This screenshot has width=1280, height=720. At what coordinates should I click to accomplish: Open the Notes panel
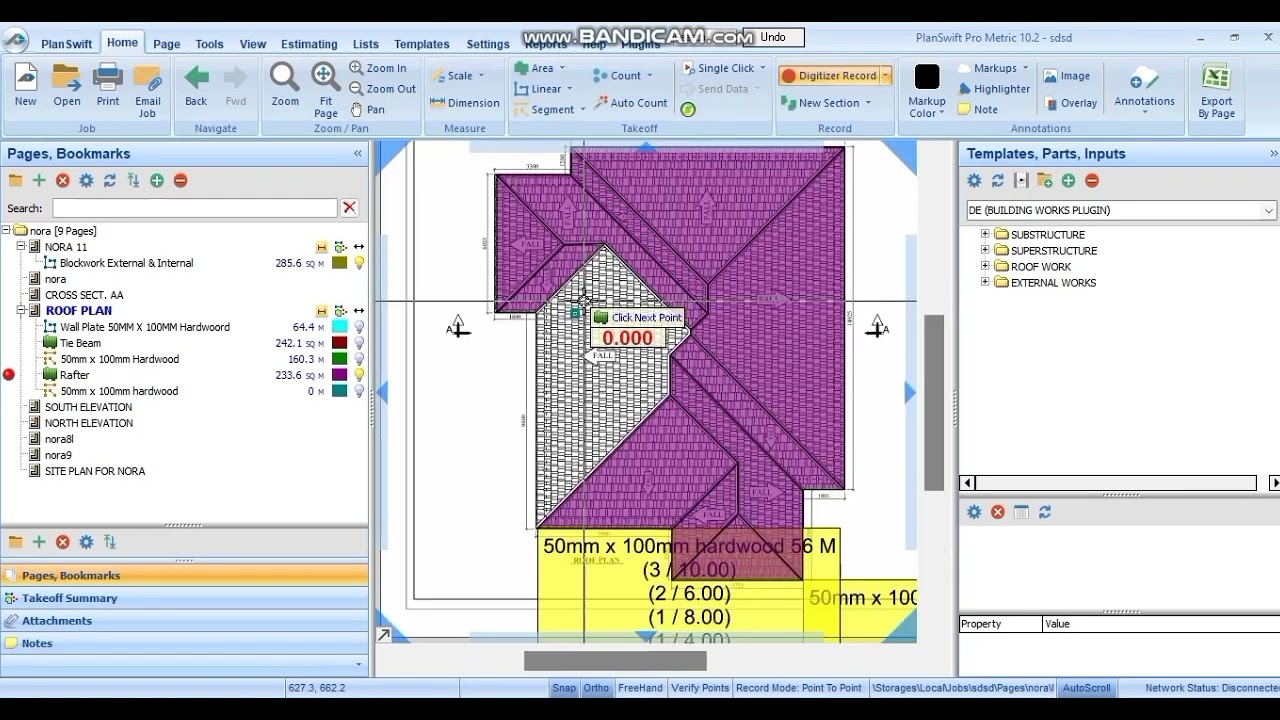184,644
